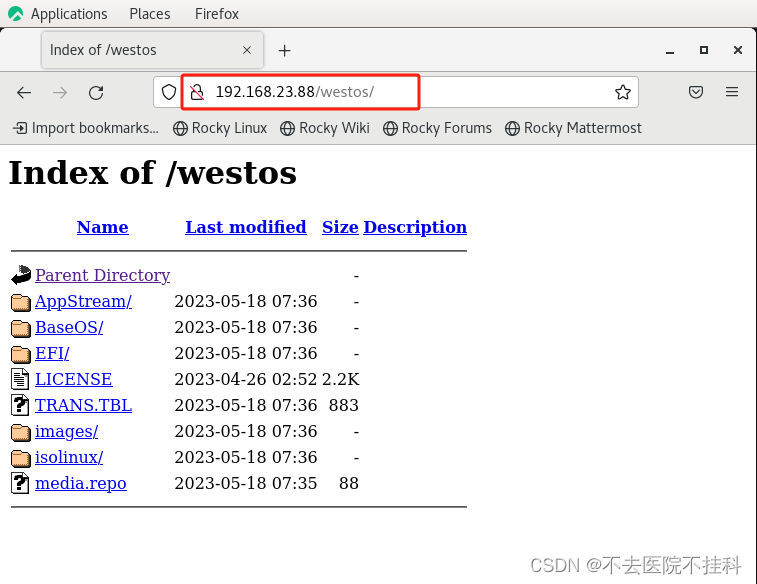Open the Rocky Forums bookmark
This screenshot has width=757, height=584.
(x=437, y=128)
